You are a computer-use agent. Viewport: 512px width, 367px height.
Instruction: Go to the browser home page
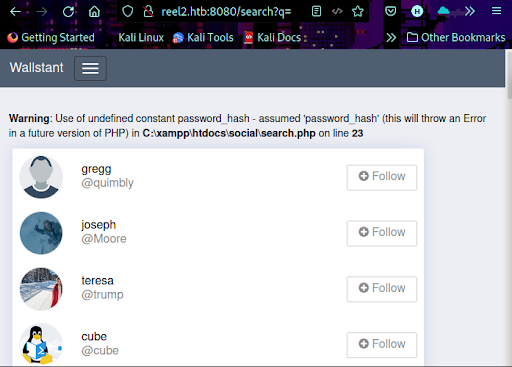pyautogui.click(x=94, y=12)
